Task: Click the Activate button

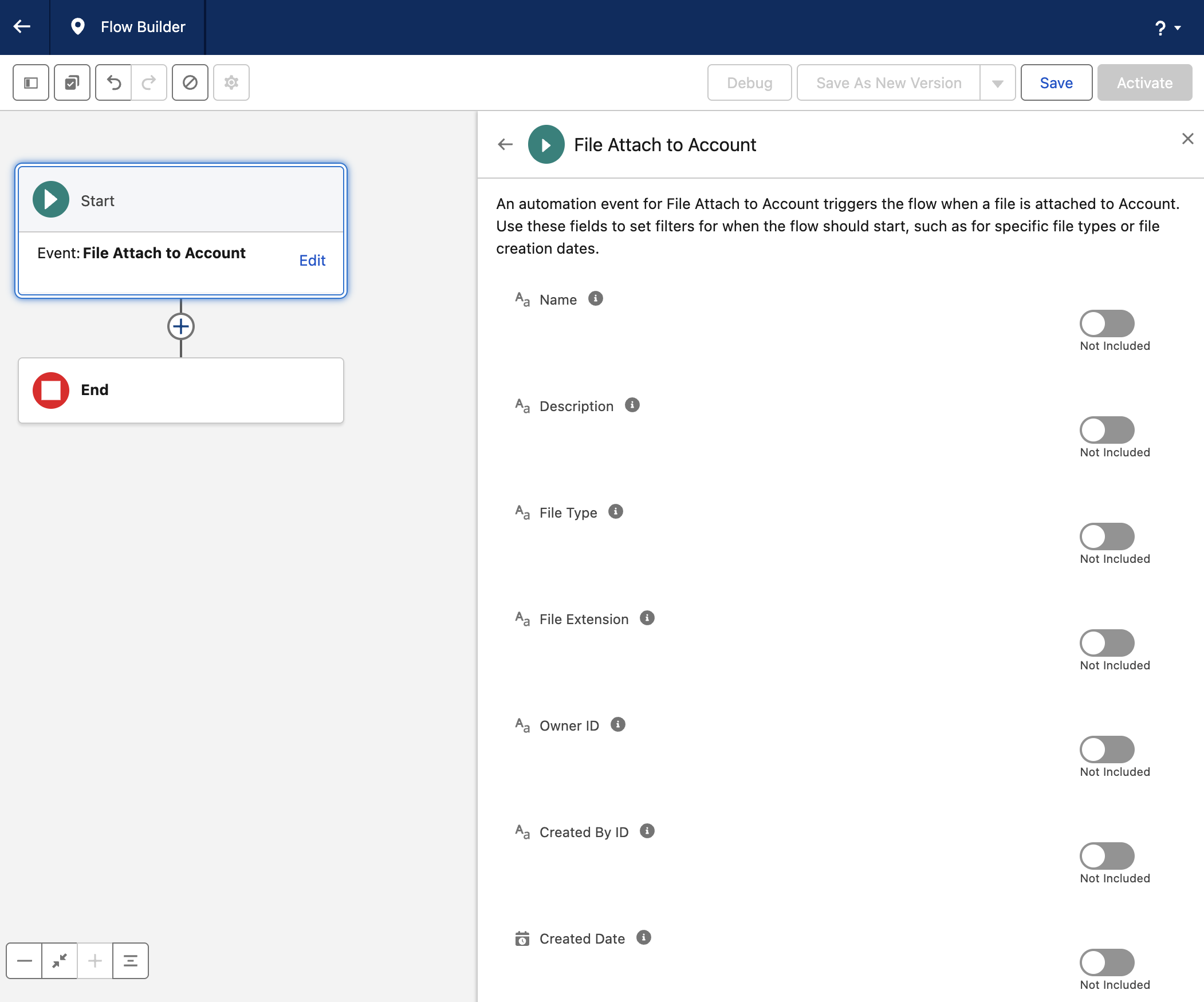Action: click(x=1144, y=82)
